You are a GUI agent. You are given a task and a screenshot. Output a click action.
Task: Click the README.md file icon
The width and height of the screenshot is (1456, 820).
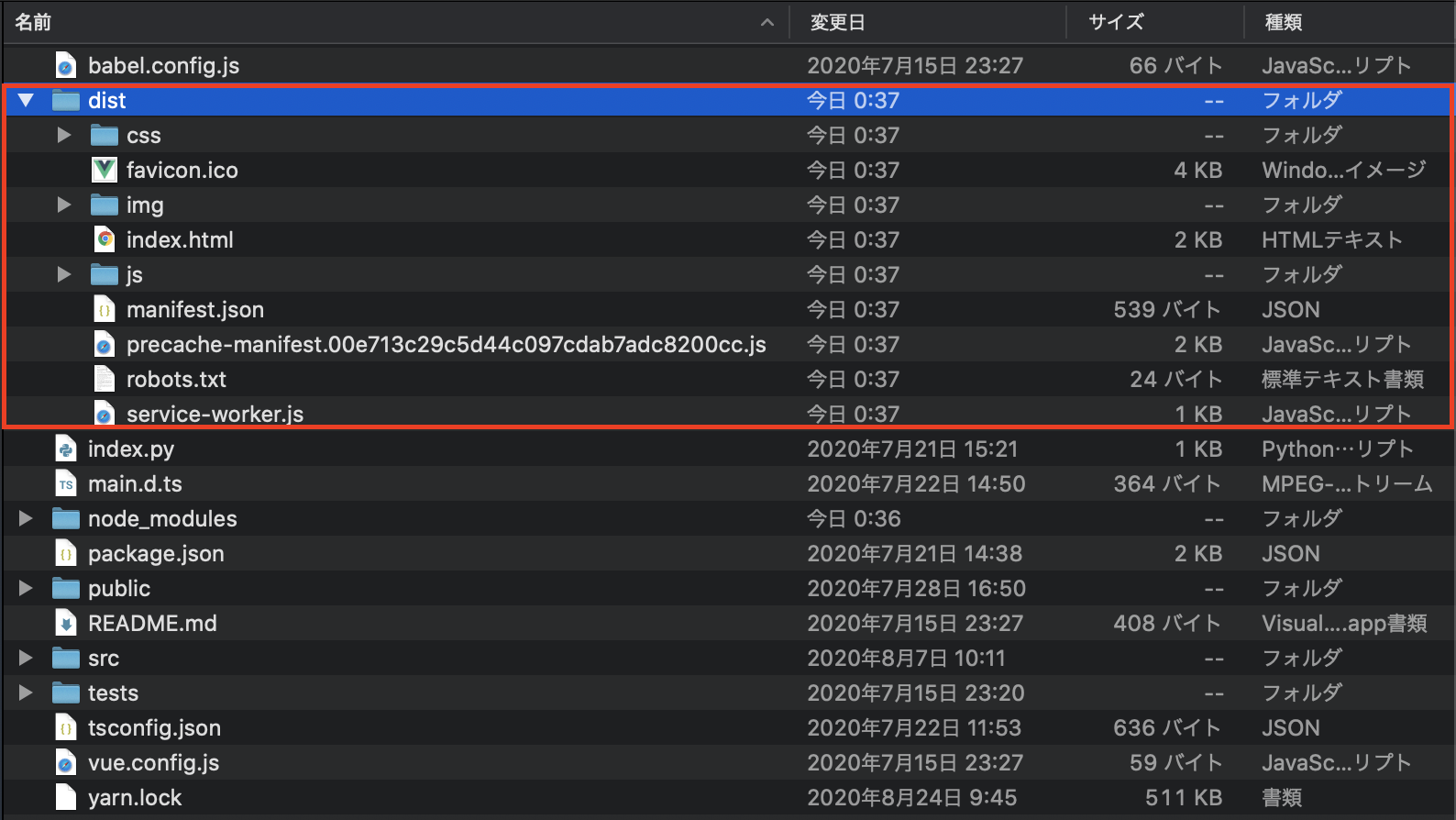coord(66,623)
